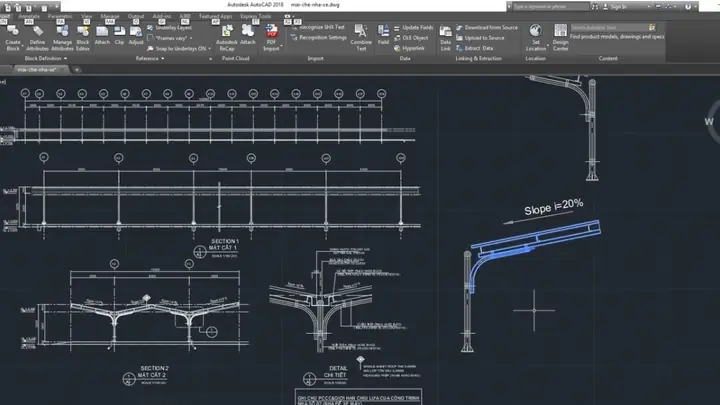
Task: Open Autodesk ReCap
Action: [x=227, y=37]
